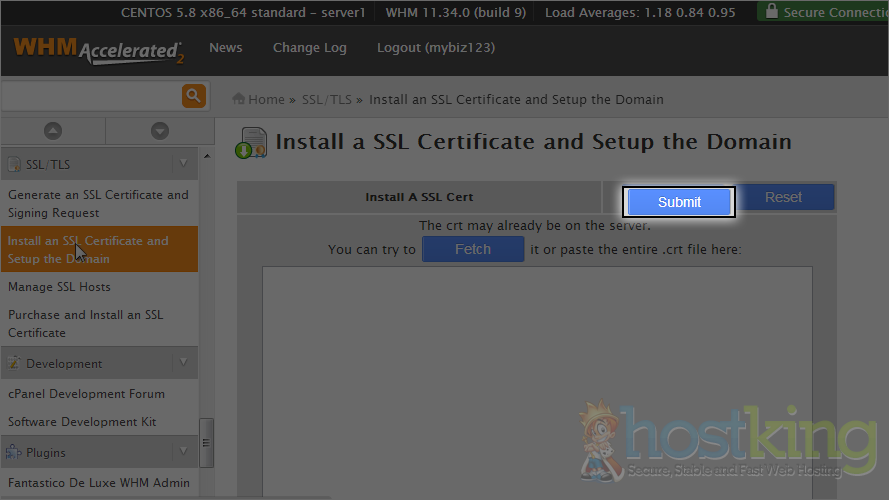The image size is (889, 500).
Task: Collapse the SSL/TLS sidebar section
Action: 182,164
